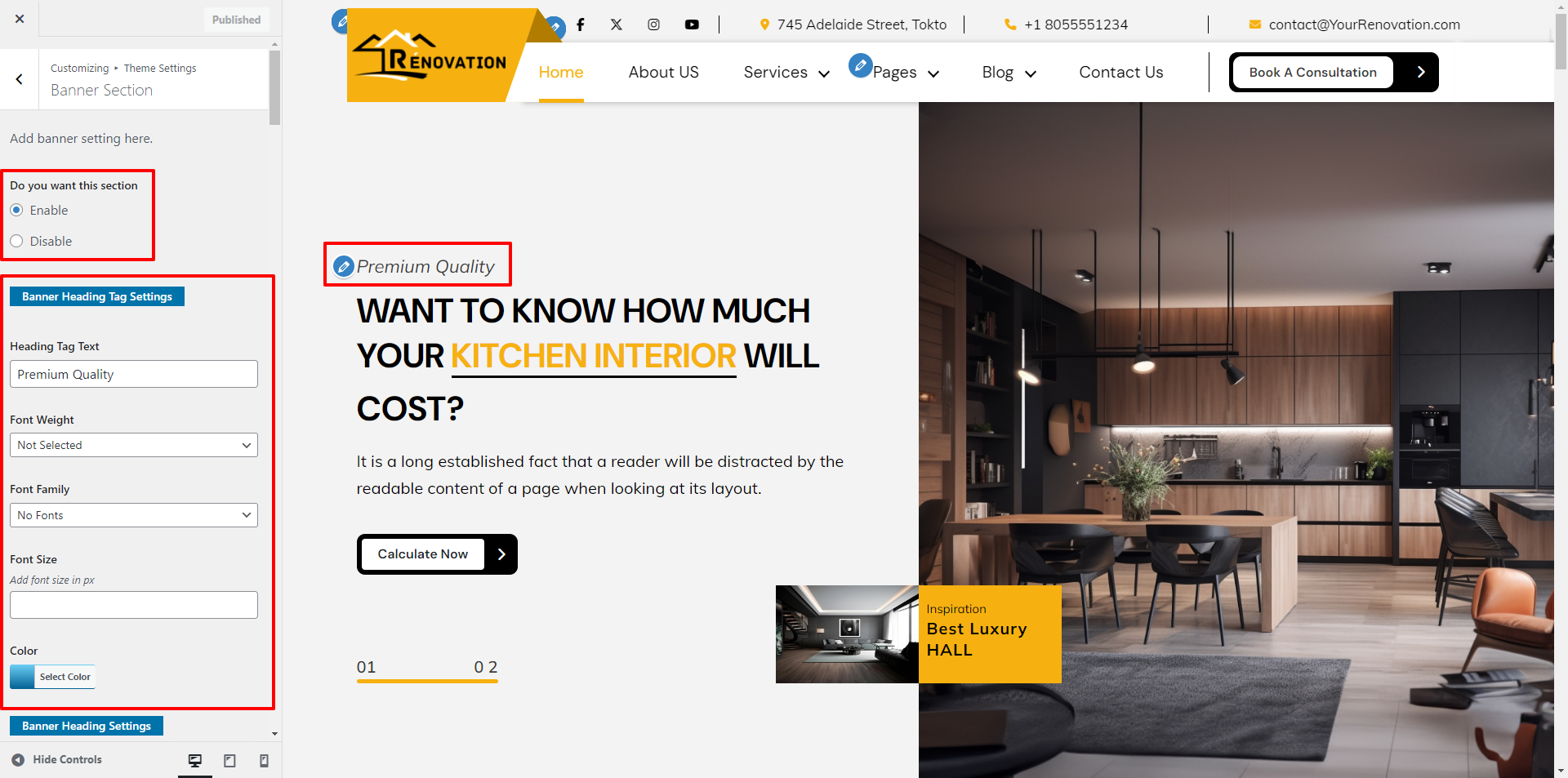1568x778 pixels.
Task: Open the Contact Us menu item
Action: coord(1120,73)
